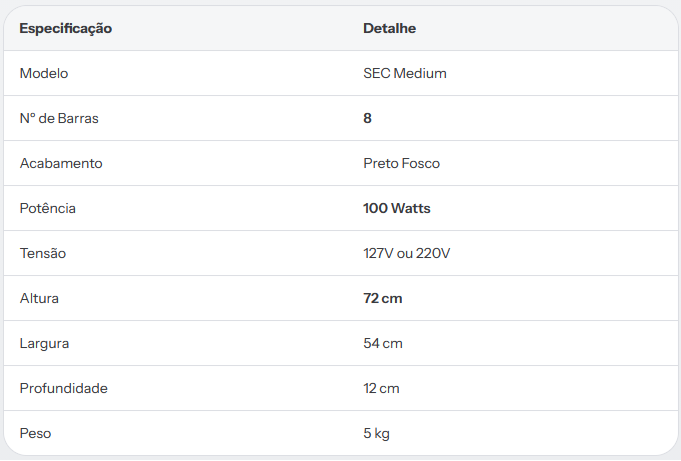Select the Altura row label

click(x=39, y=298)
